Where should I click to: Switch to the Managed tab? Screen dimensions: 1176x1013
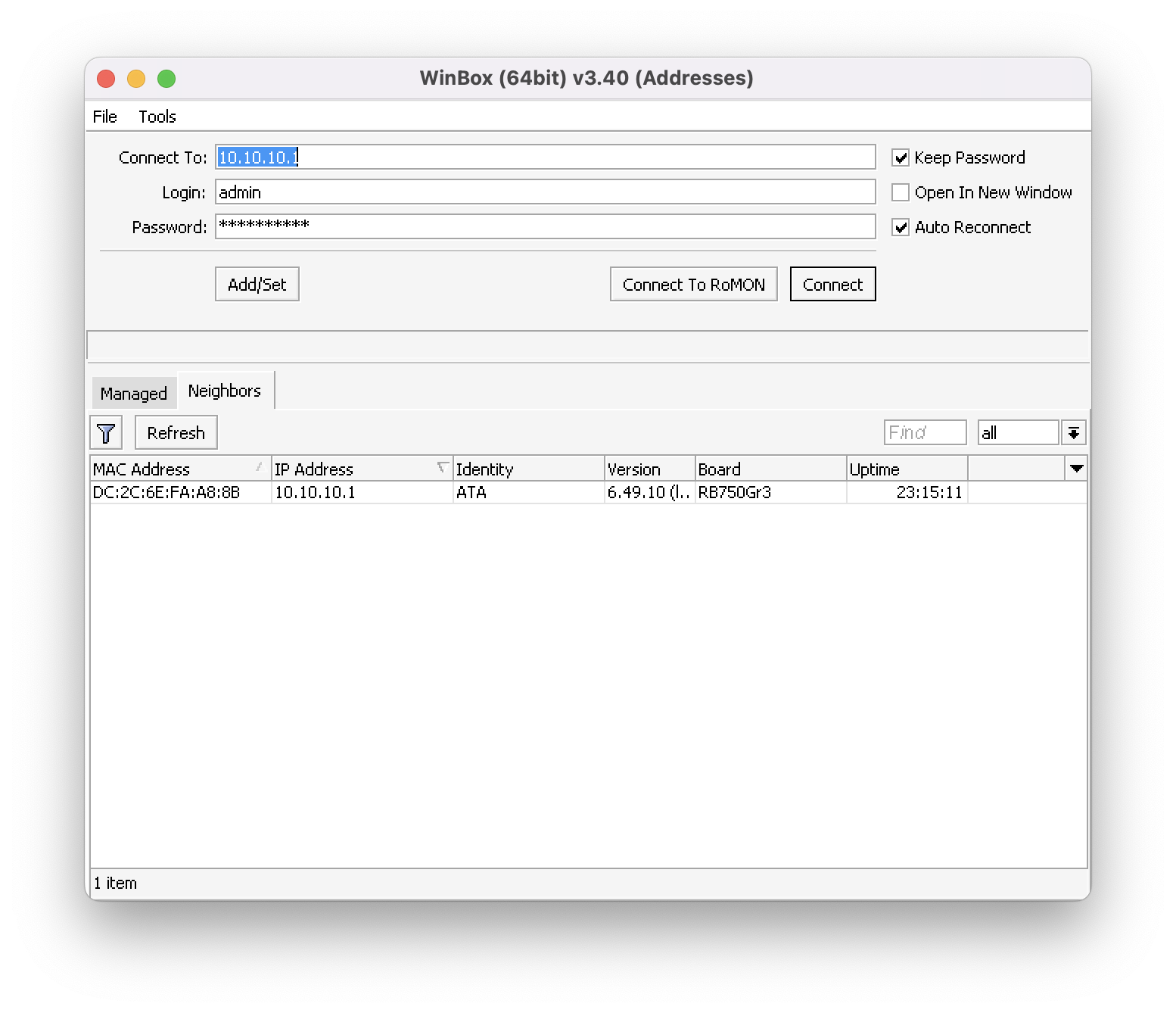pos(134,393)
